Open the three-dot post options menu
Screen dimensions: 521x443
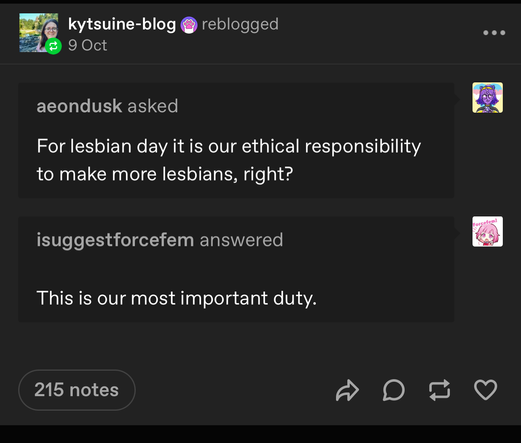pyautogui.click(x=494, y=33)
